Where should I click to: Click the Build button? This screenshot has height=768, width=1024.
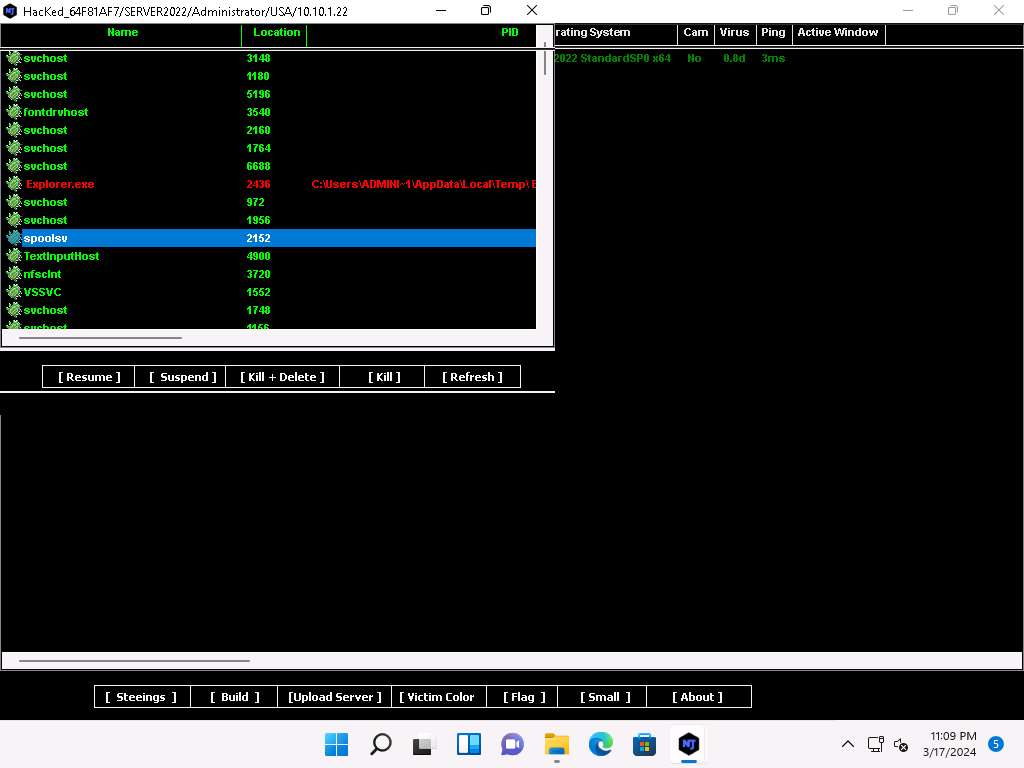234,697
